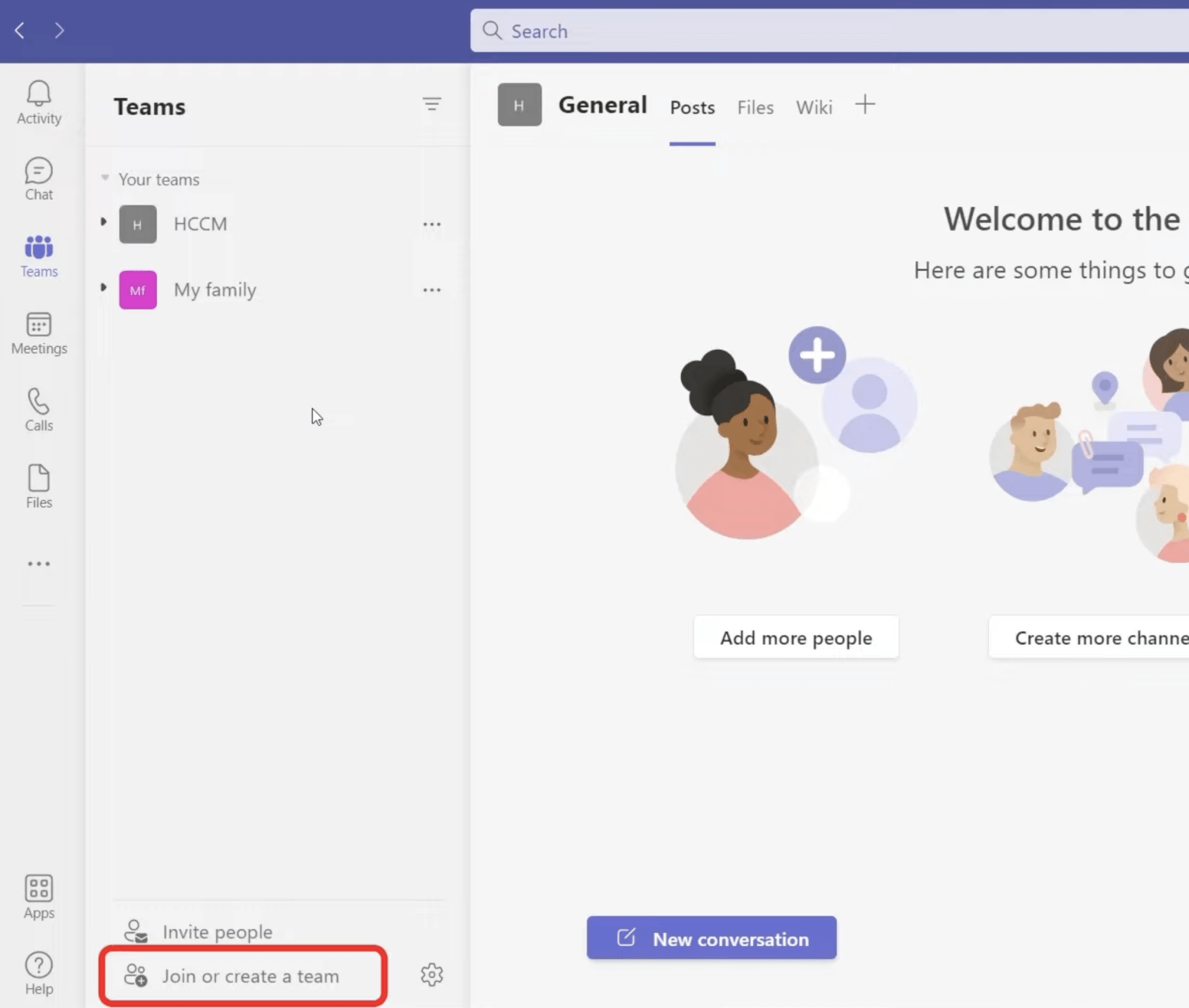
Task: Open the Activity feed
Action: coord(38,101)
